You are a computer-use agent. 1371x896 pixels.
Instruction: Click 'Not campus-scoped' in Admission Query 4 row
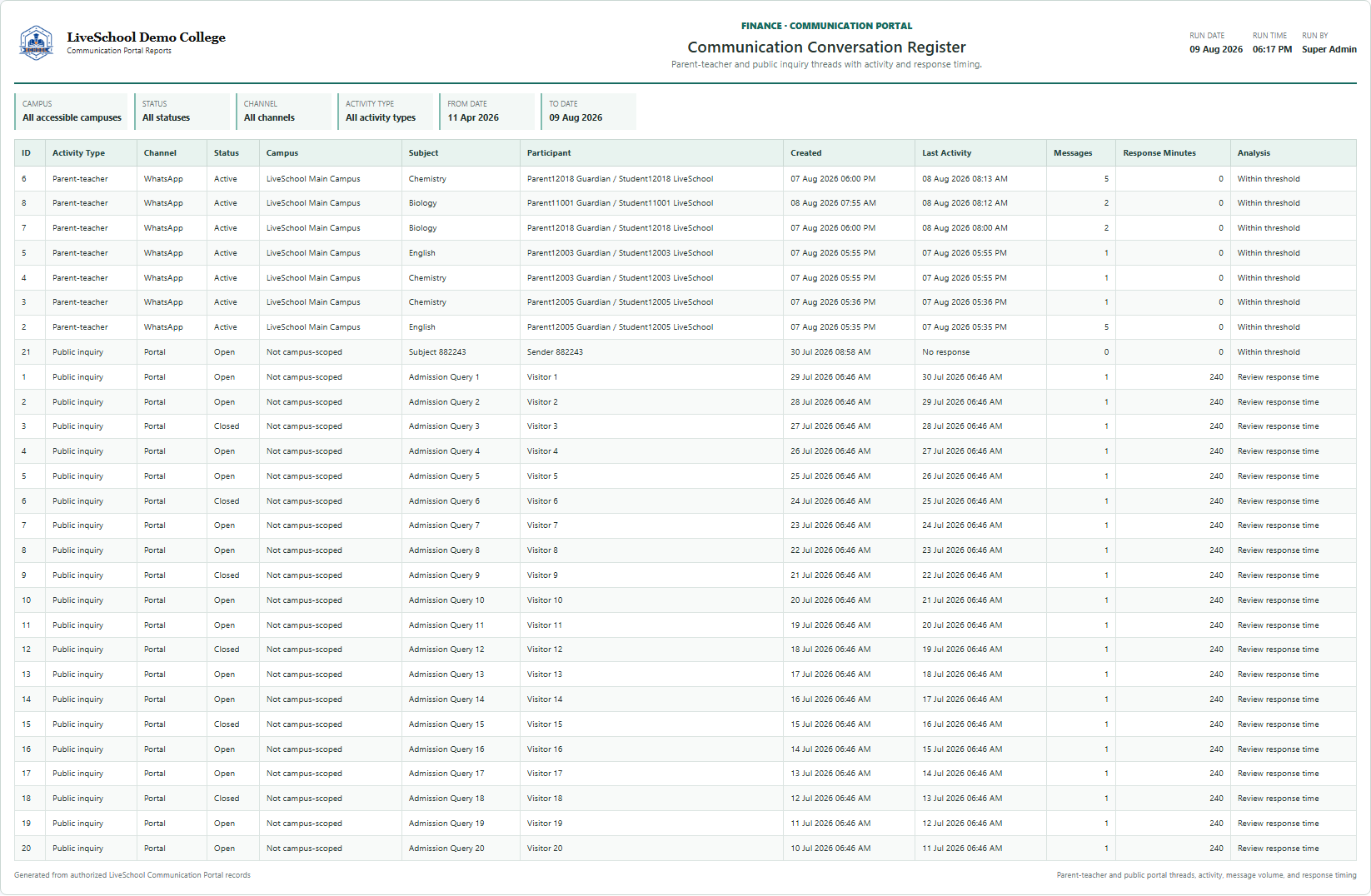[x=304, y=451]
